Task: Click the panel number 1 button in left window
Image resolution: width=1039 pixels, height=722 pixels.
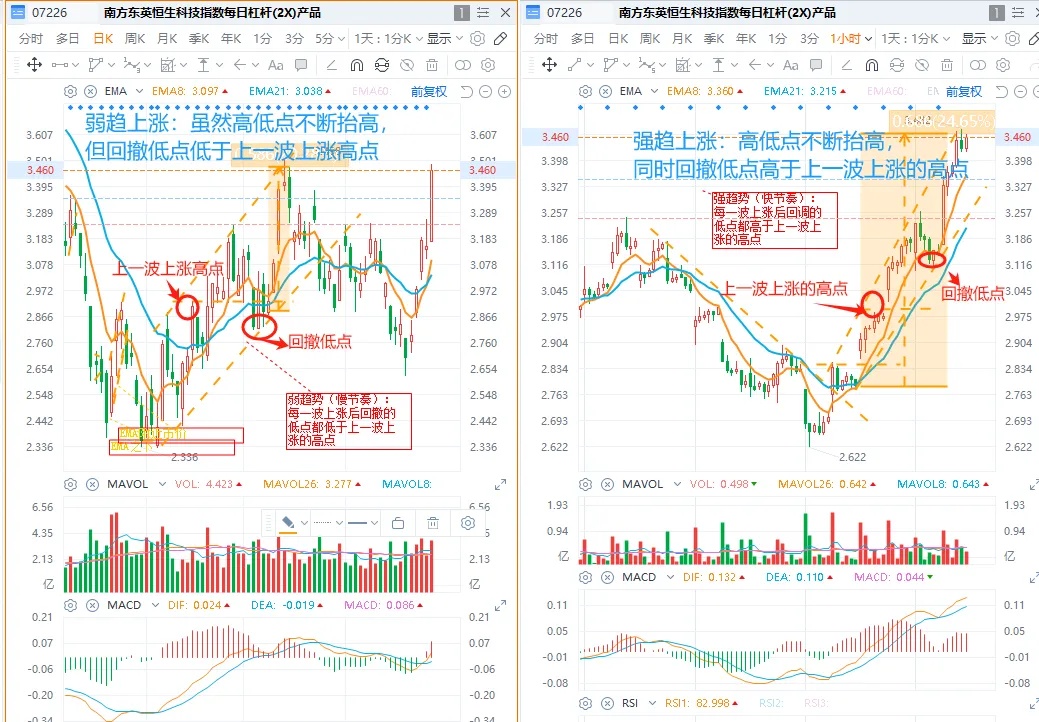Action: pyautogui.click(x=462, y=12)
